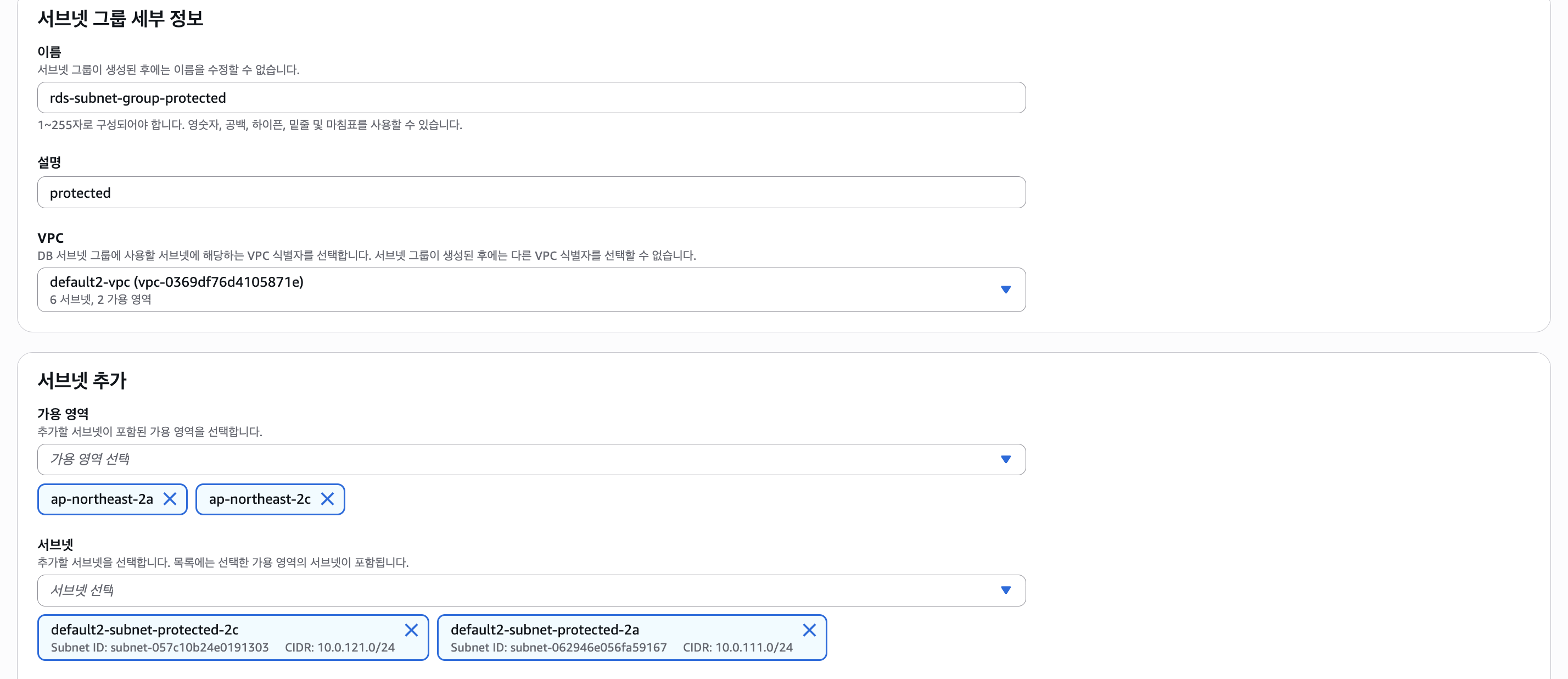The width and height of the screenshot is (1568, 679).
Task: Click the 가용 영역 선택 dropdown arrow
Action: pos(1006,459)
